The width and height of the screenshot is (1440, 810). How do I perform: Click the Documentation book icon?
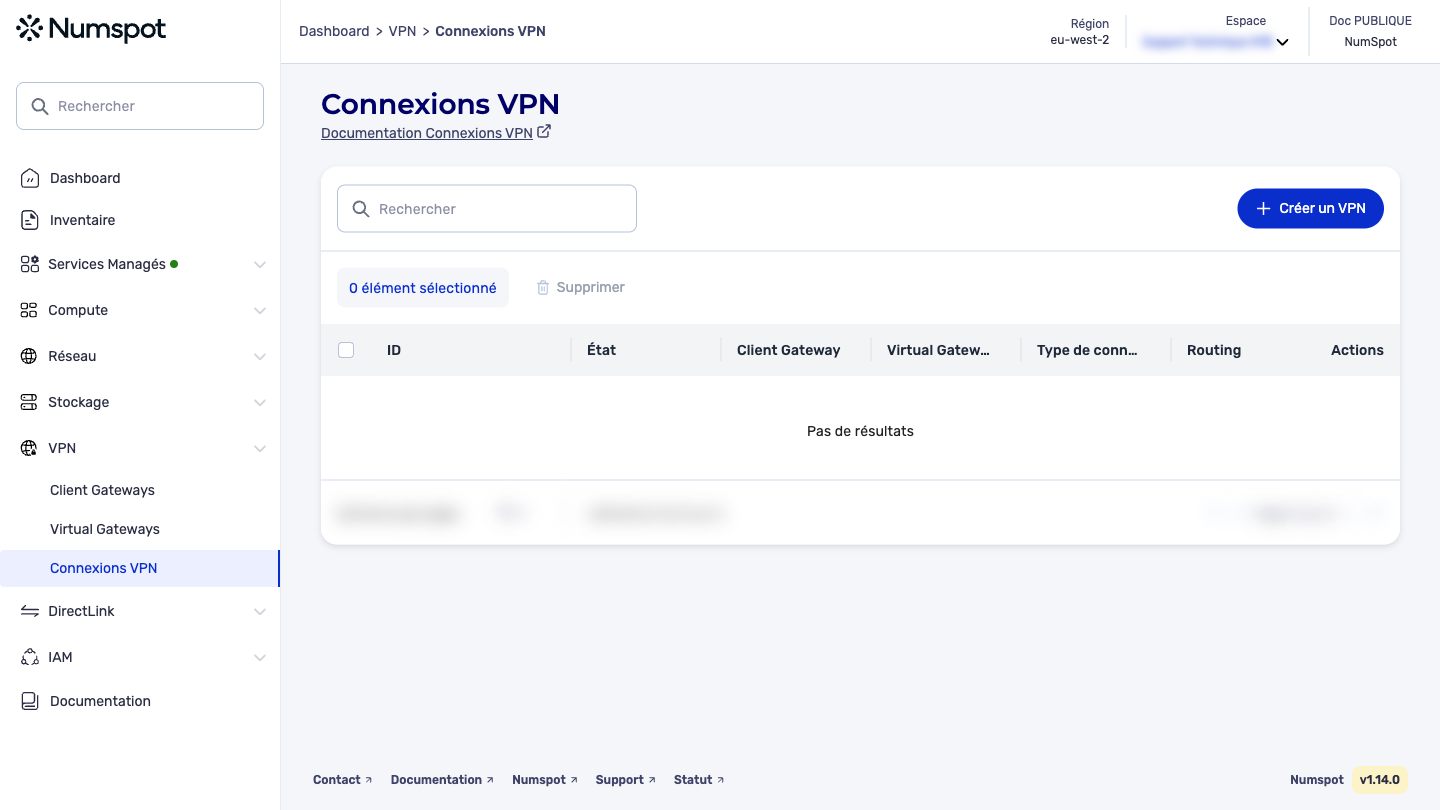[30, 701]
